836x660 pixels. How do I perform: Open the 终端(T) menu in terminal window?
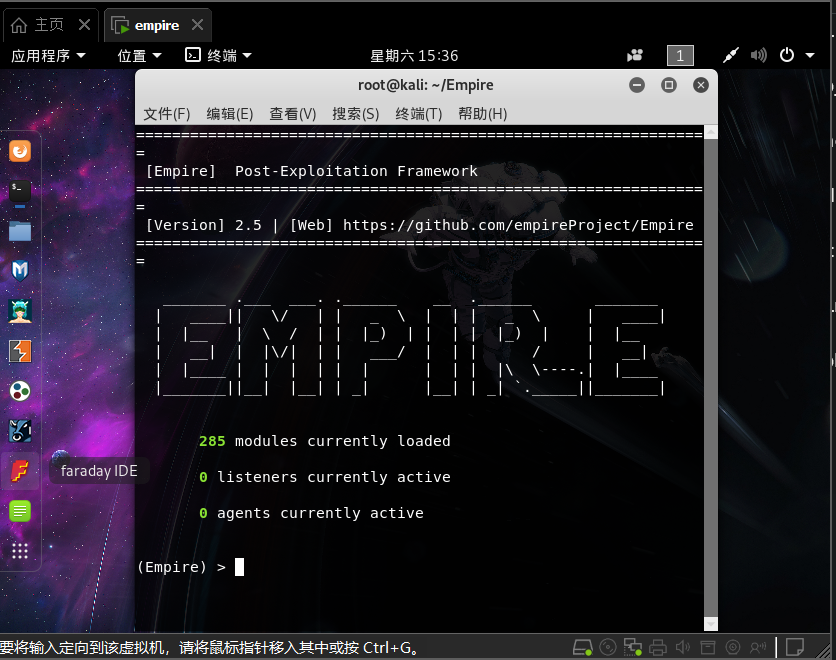(419, 114)
